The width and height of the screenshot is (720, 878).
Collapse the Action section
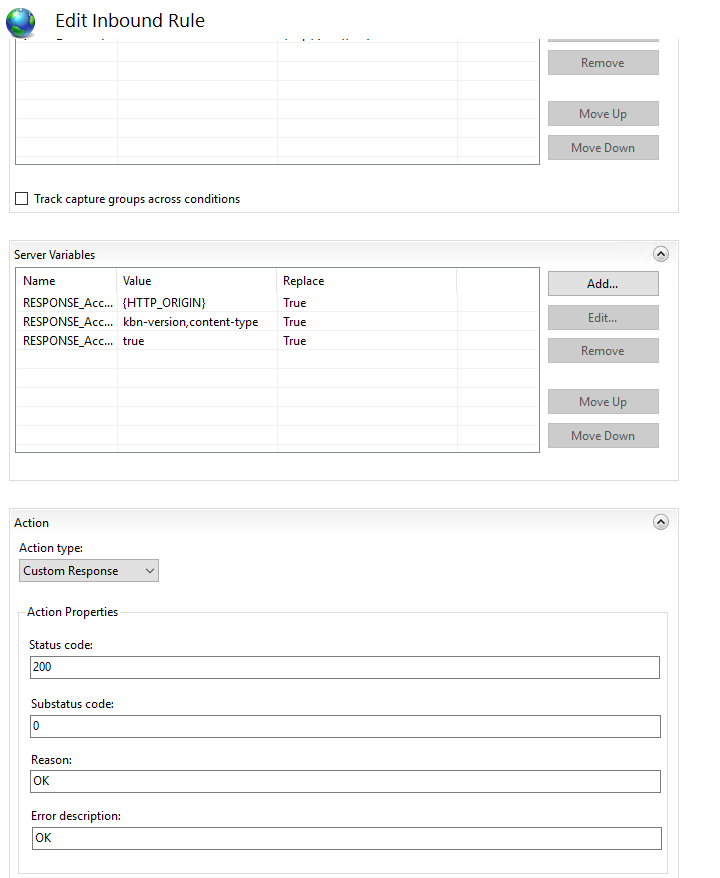tap(660, 521)
